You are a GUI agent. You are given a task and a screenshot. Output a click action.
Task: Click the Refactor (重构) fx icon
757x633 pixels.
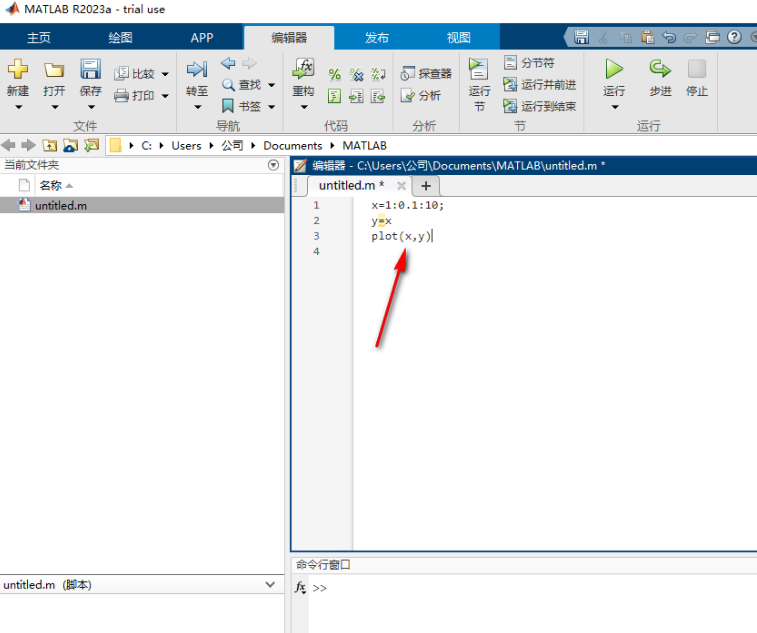(x=303, y=69)
